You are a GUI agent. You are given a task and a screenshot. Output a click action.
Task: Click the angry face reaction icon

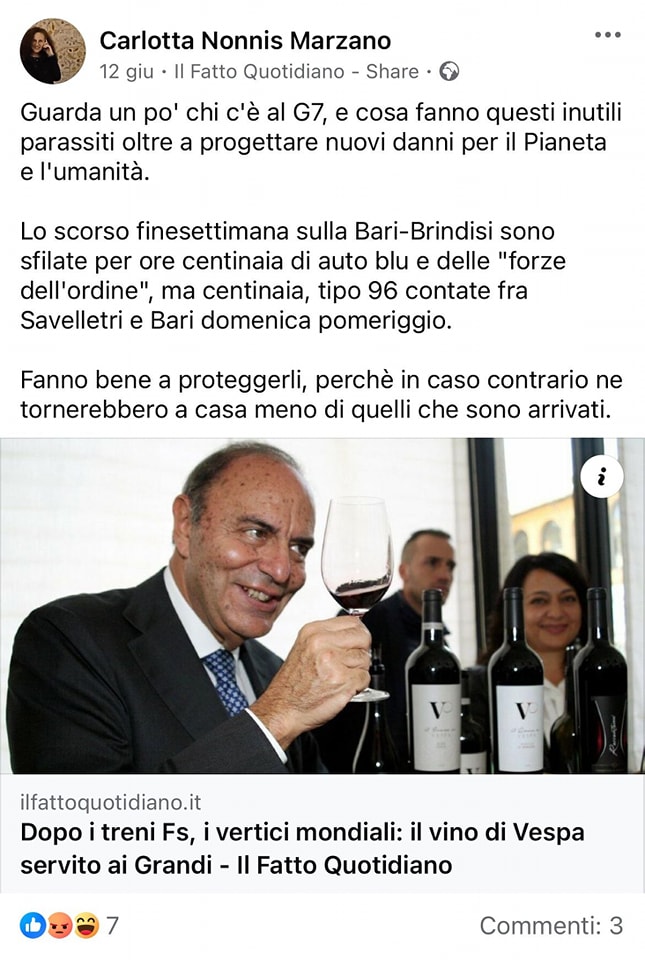(60, 925)
